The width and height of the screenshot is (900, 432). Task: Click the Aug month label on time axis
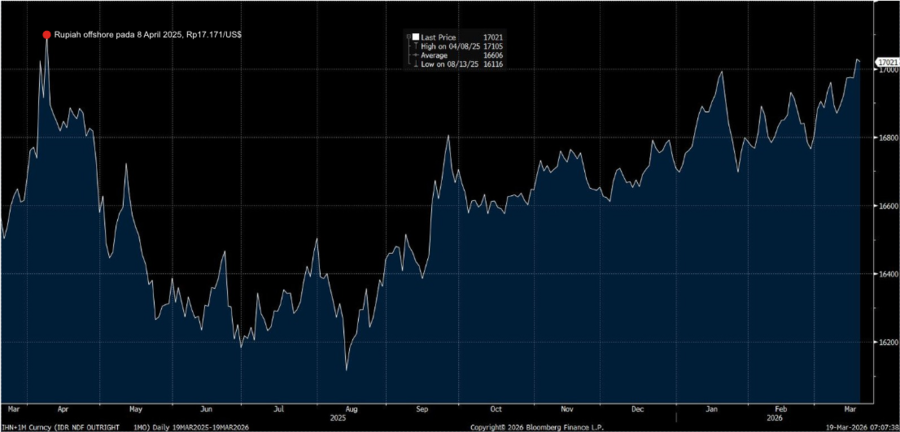(347, 408)
